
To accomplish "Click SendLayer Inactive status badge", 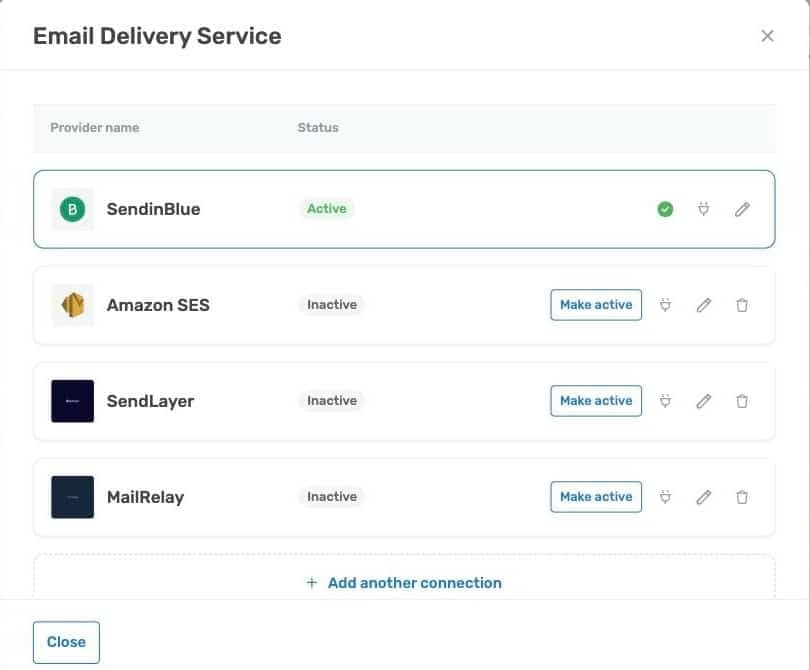I will point(332,401).
